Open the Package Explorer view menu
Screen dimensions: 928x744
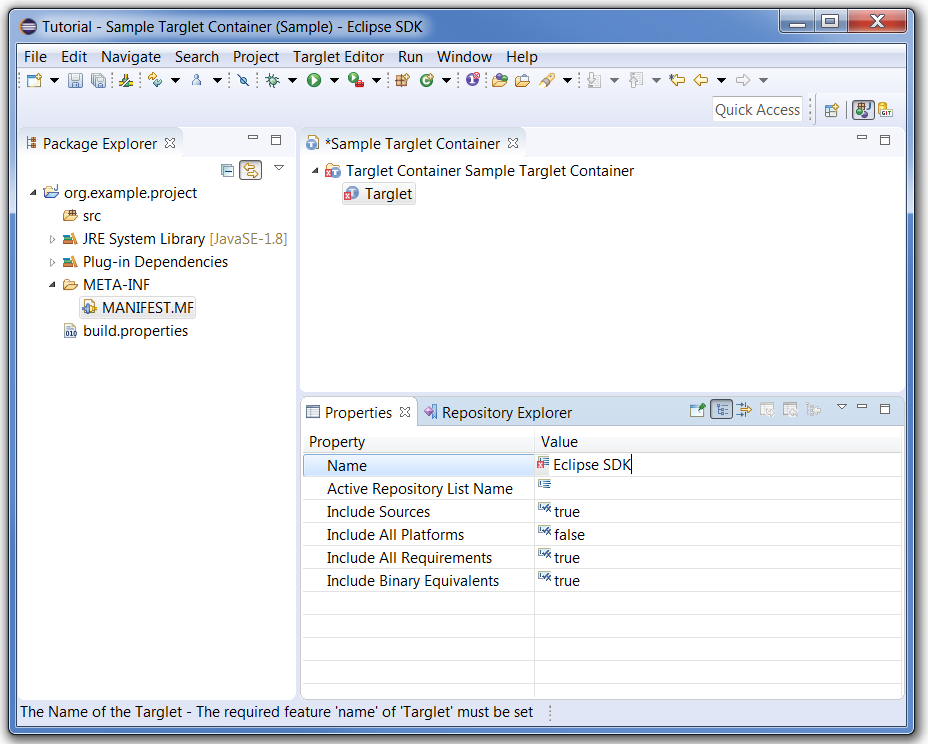[279, 168]
